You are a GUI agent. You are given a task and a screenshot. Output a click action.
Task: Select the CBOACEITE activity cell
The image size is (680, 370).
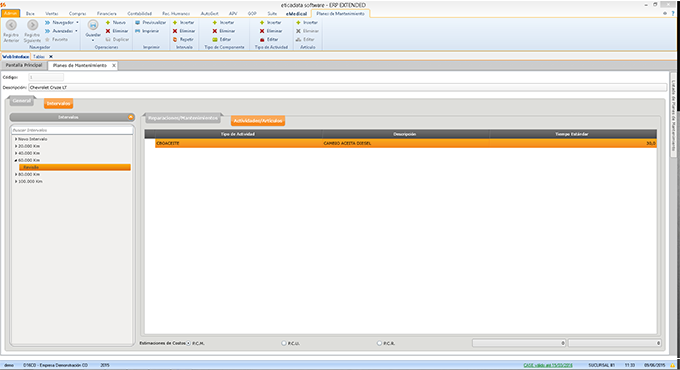click(x=238, y=143)
